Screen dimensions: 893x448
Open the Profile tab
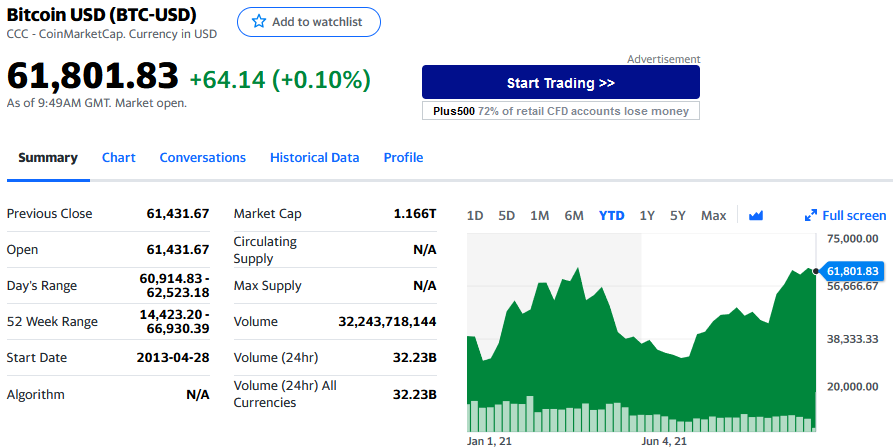pyautogui.click(x=403, y=158)
